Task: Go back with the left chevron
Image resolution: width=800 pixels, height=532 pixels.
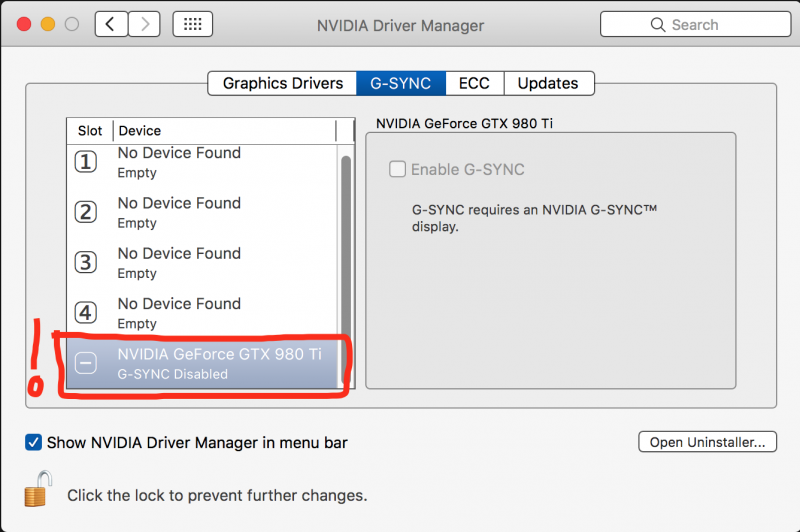Action: point(110,25)
